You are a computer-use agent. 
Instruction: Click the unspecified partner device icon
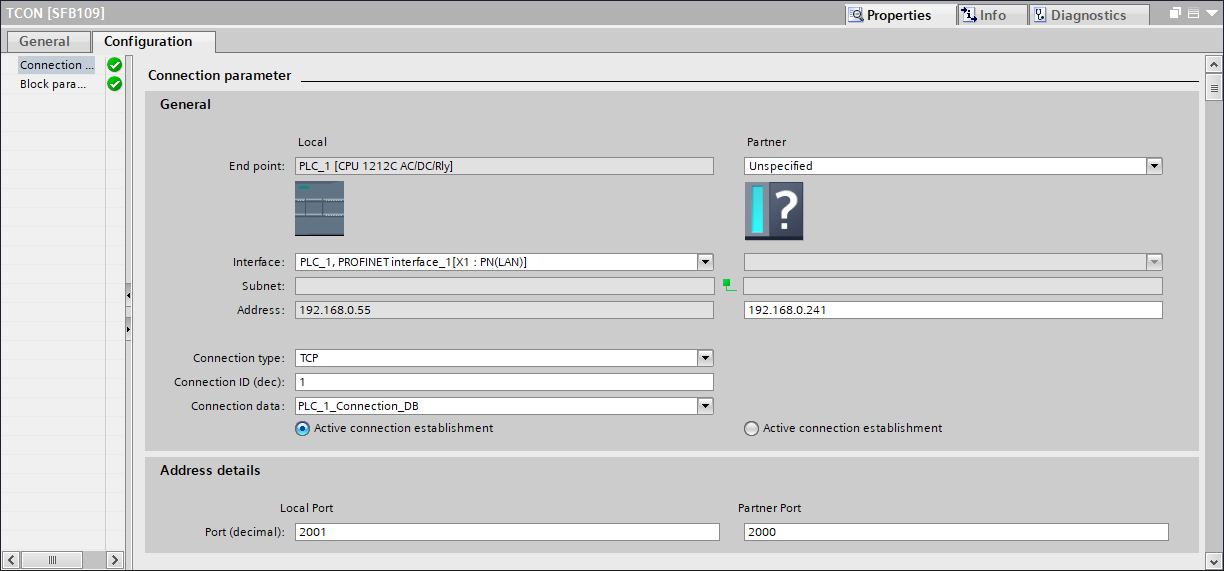point(773,211)
